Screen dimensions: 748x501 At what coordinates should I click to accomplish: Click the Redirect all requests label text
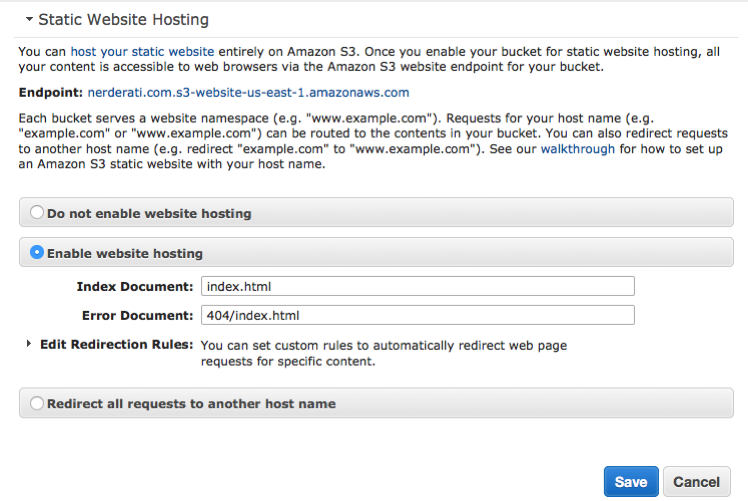[x=191, y=404]
